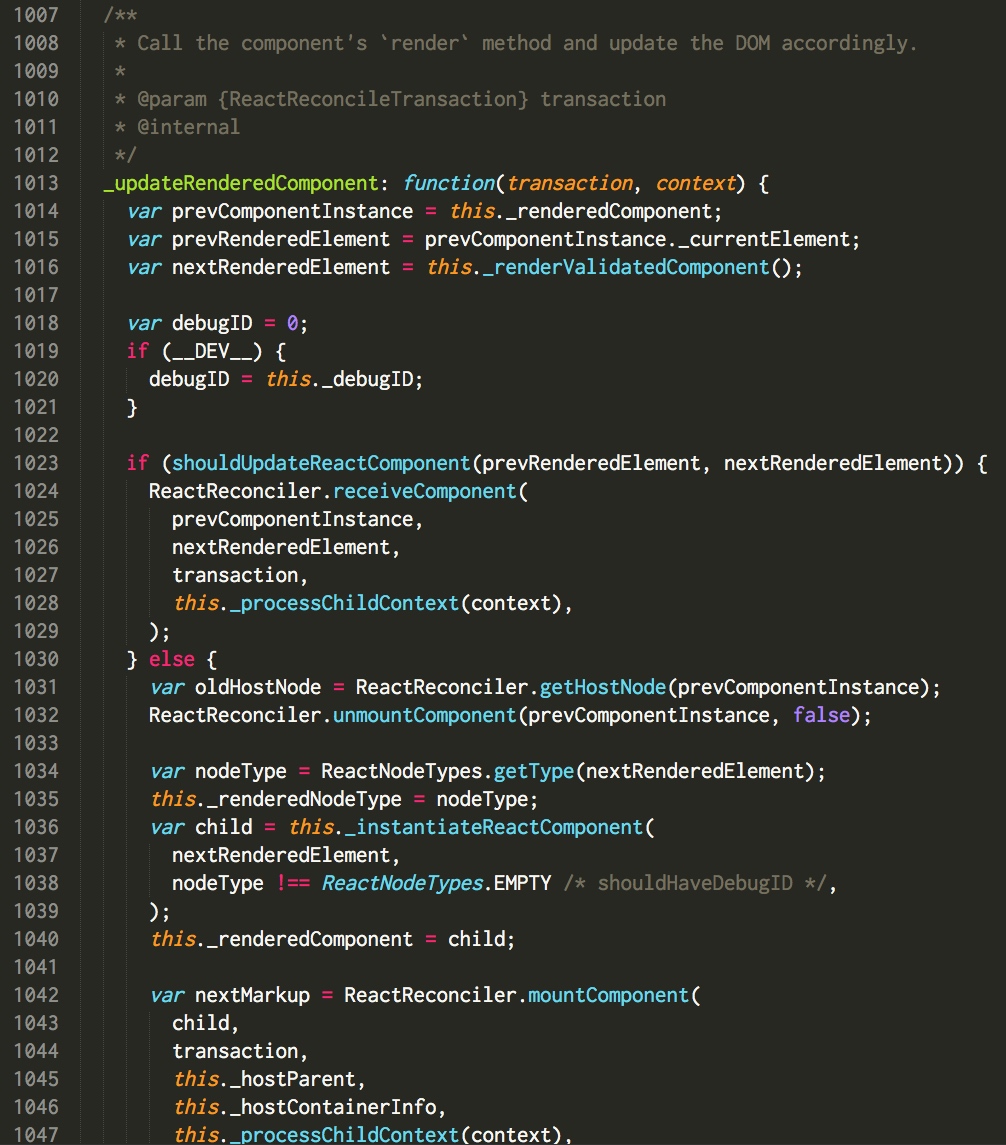1006x1145 pixels.
Task: Click "shouldUpdateReactComponent" call on line 1023
Action: [x=321, y=463]
